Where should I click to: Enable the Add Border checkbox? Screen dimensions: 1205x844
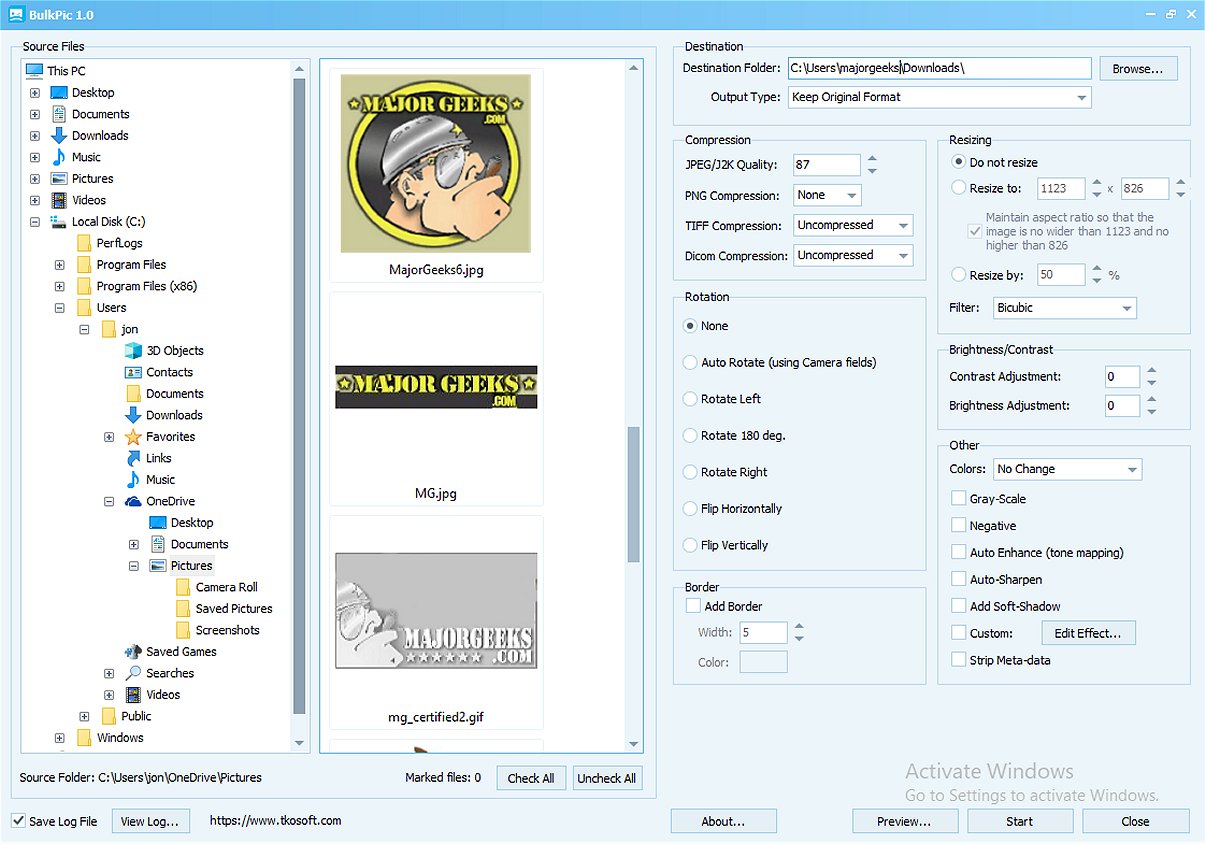tap(693, 606)
